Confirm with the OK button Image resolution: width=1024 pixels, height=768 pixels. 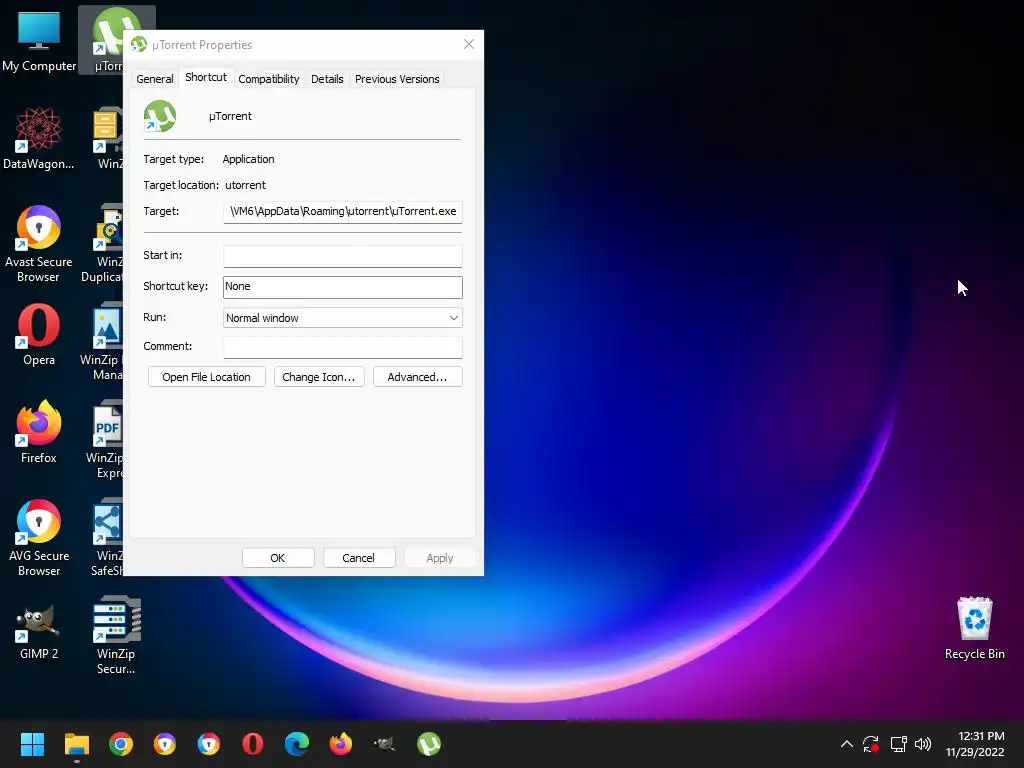[278, 558]
